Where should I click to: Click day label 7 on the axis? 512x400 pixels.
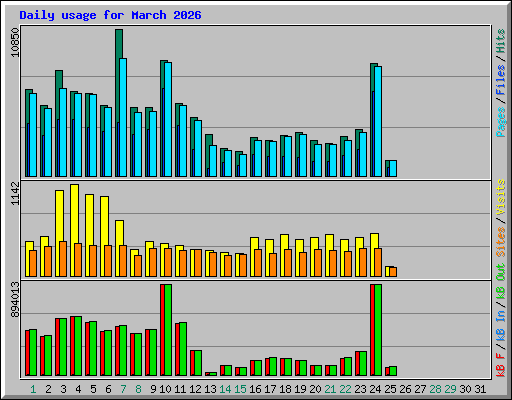(123, 389)
